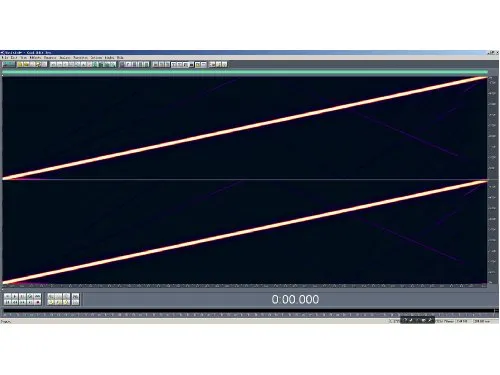Image resolution: width=500 pixels, height=375 pixels.
Task: Click the Fast Forward transport button
Action: 22,302
